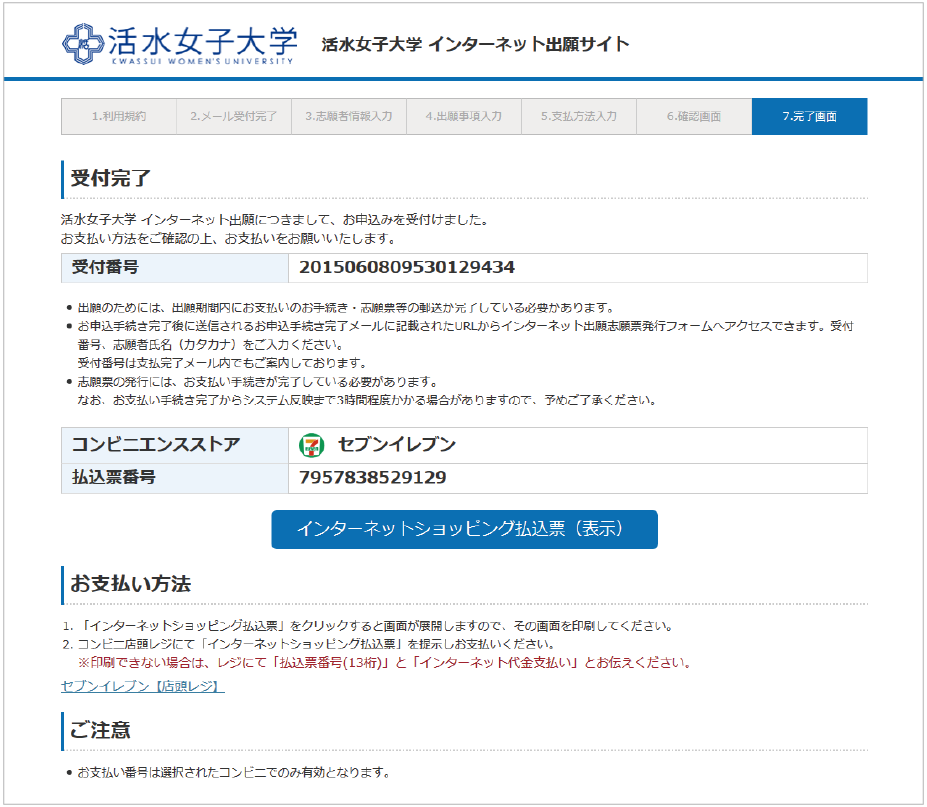This screenshot has height=807, width=927.
Task: Go to step 1.利用規約 tab
Action: click(x=119, y=116)
